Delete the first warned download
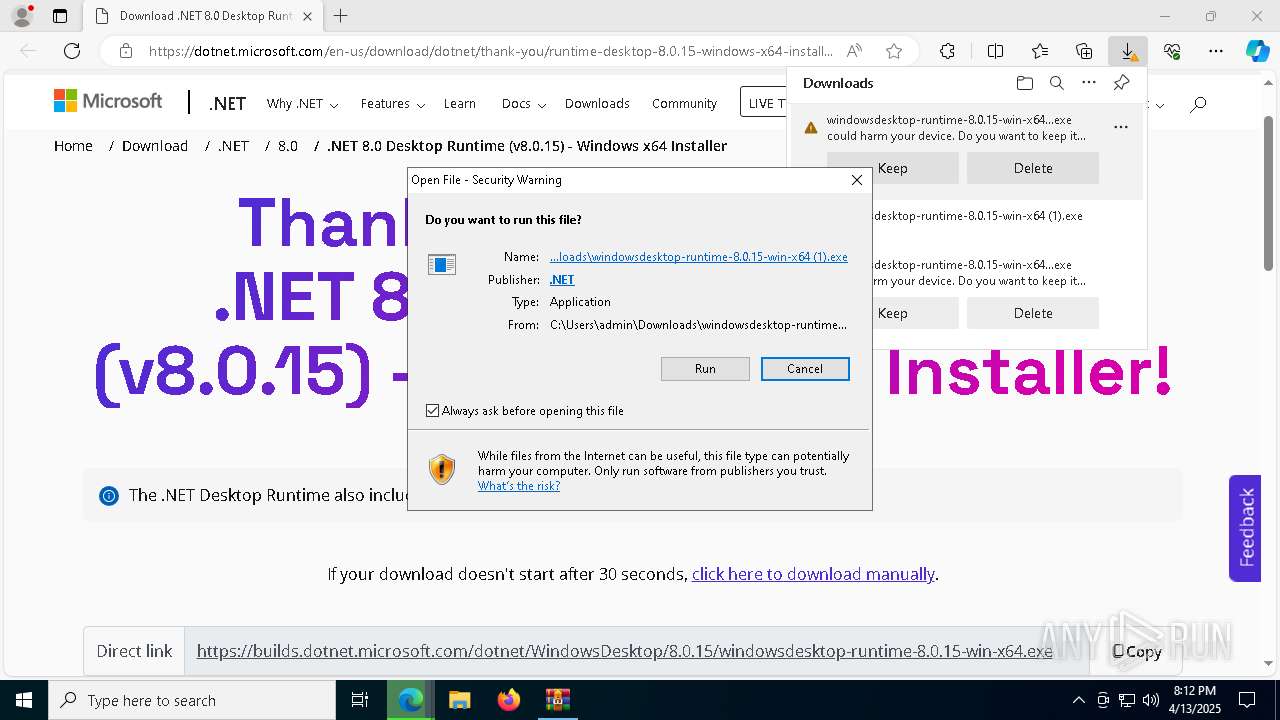1280x720 pixels. tap(1033, 168)
